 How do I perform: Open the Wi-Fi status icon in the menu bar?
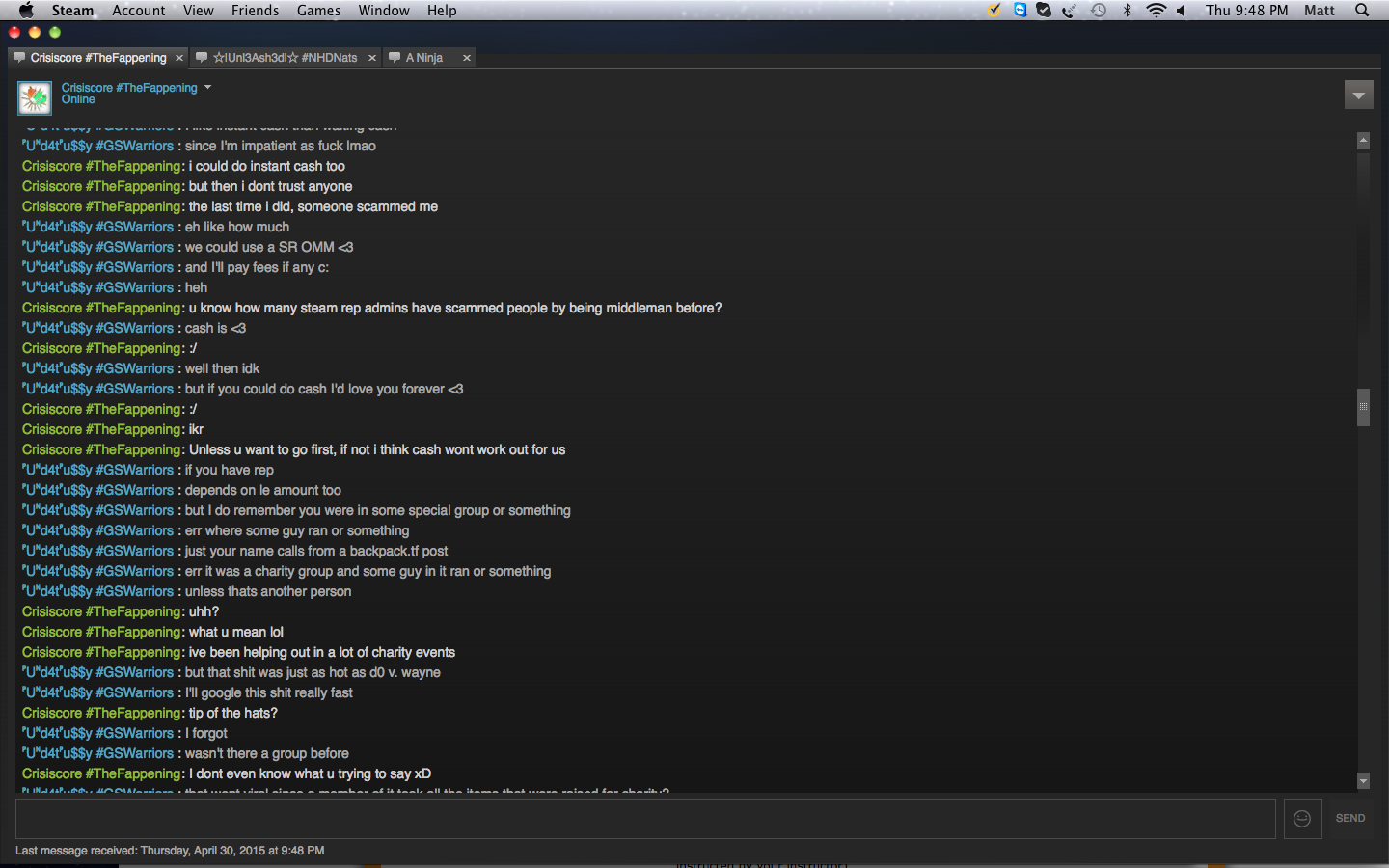(x=1156, y=11)
